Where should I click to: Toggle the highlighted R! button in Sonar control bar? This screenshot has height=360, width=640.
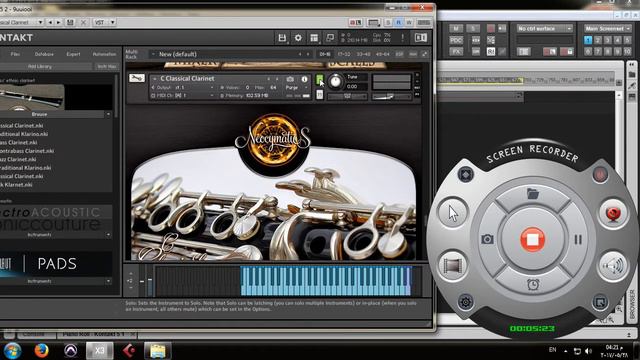491,51
